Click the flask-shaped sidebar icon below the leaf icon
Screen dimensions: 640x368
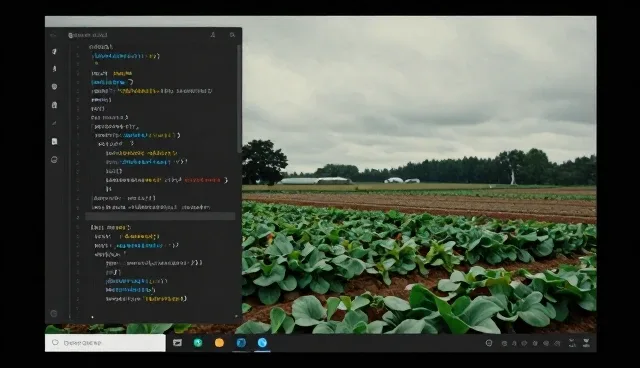(x=54, y=69)
